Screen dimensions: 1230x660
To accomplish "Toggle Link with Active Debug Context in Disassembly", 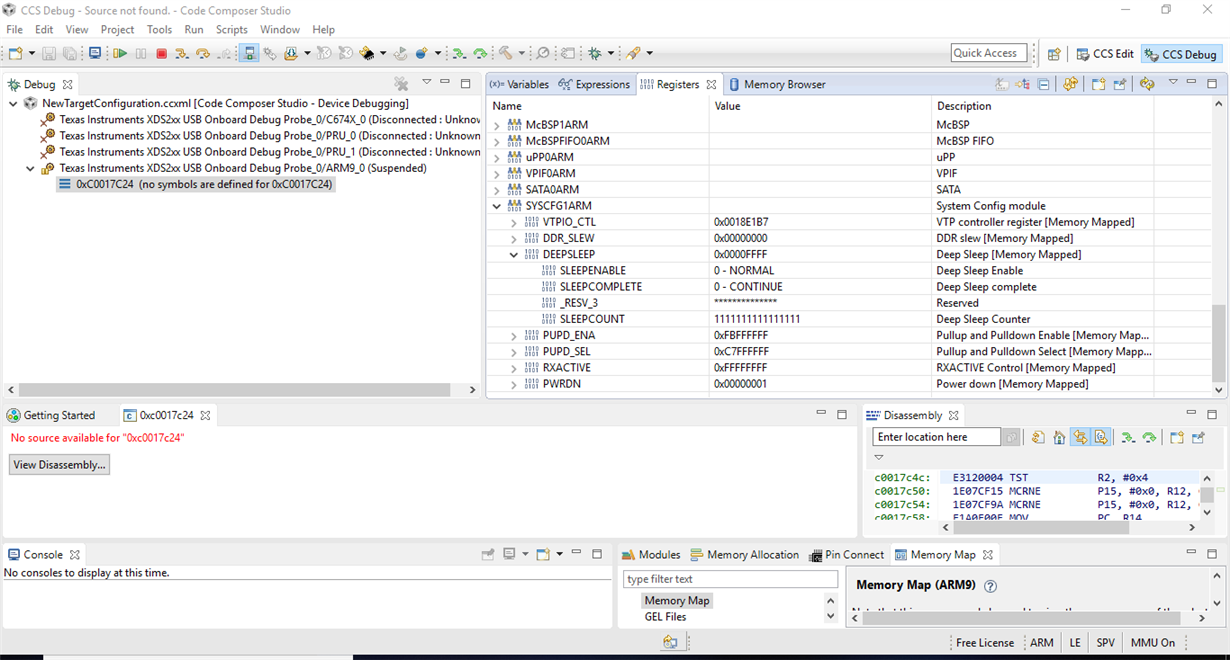I will coord(1080,437).
